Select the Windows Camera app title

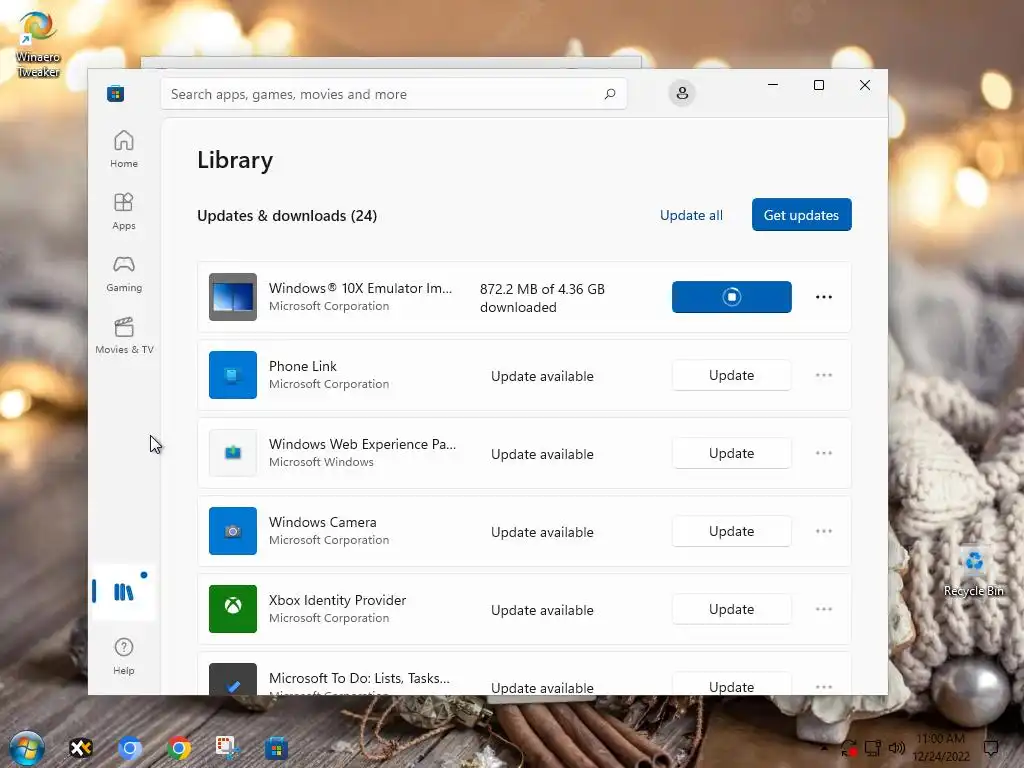(323, 522)
